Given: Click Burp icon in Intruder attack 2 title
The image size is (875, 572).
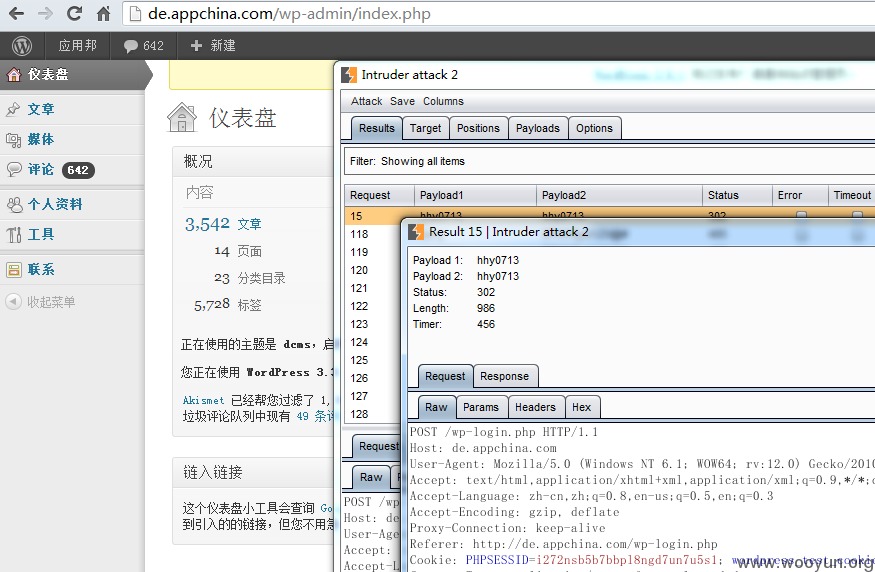Looking at the screenshot, I should coord(349,75).
